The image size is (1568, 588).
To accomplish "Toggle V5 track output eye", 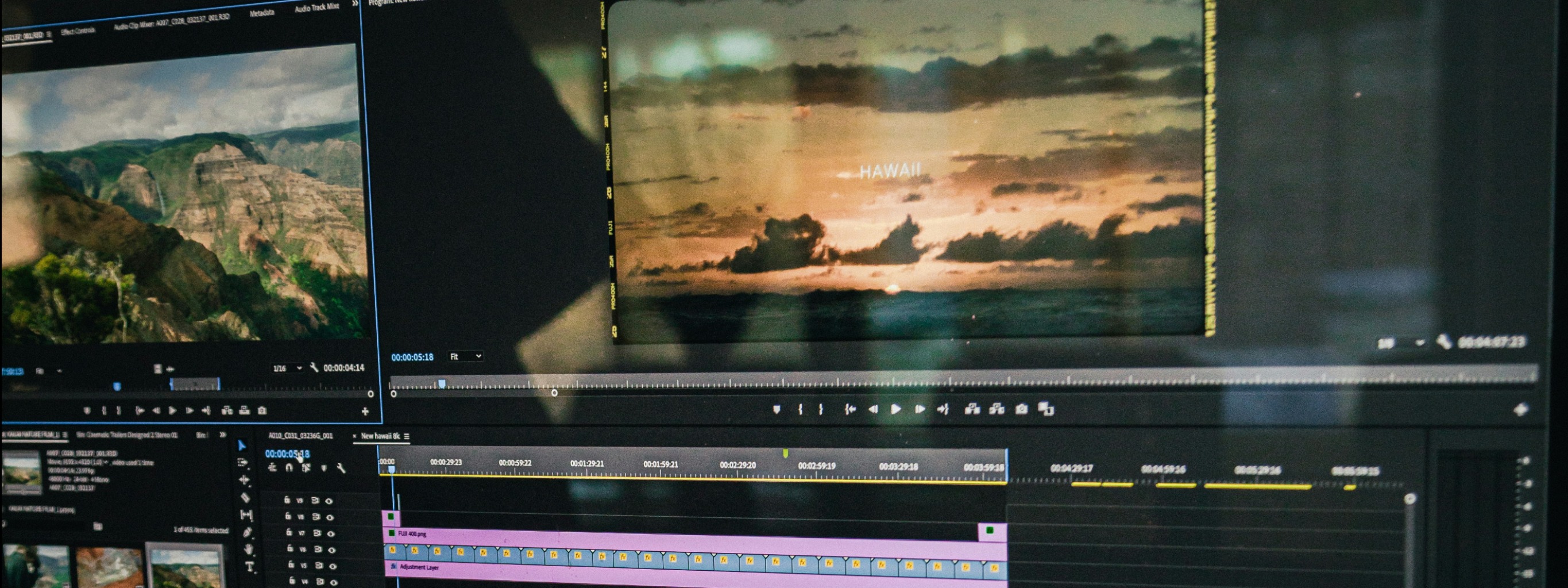I will (x=334, y=566).
